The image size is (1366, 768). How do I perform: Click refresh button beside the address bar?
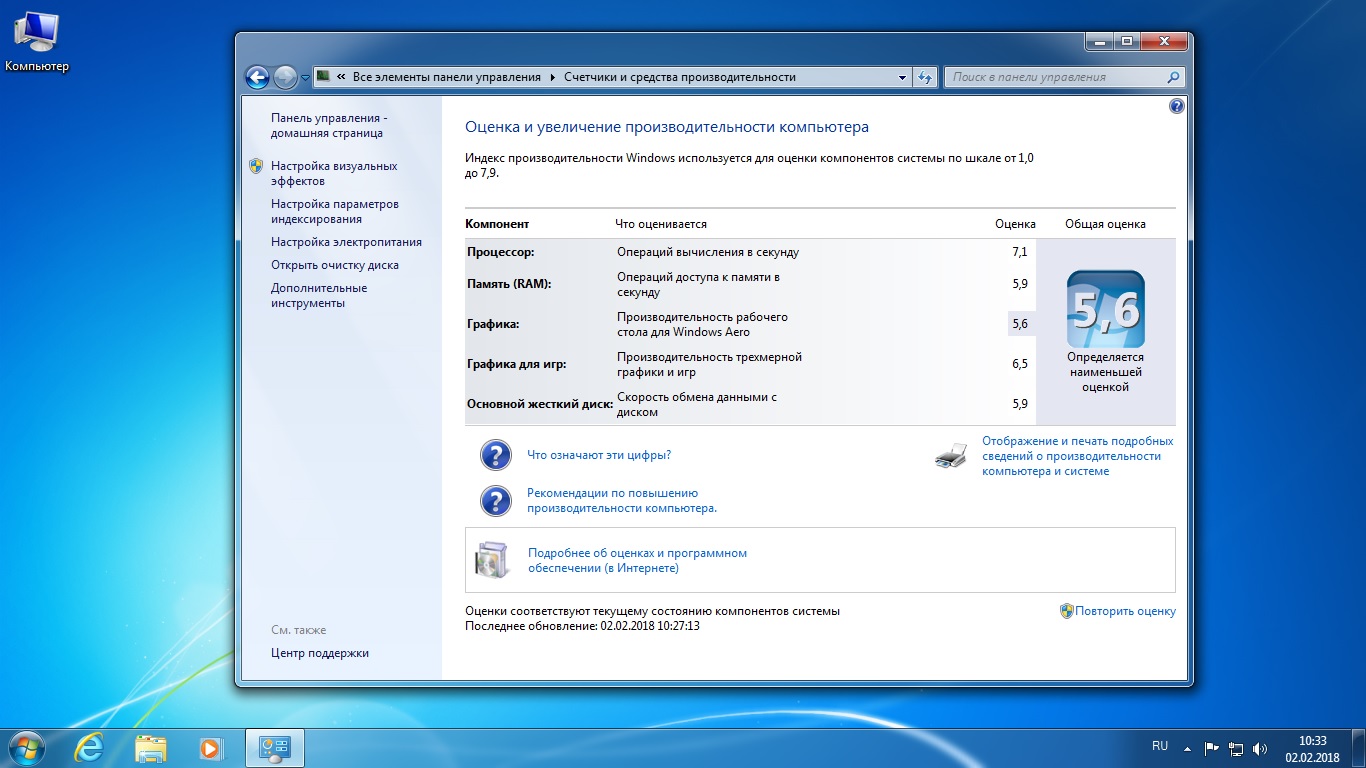(926, 77)
